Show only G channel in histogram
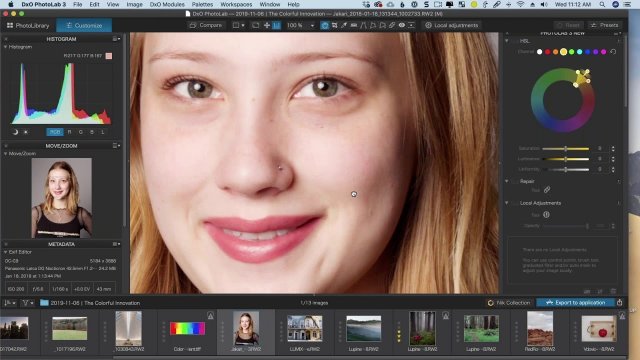 tap(80, 132)
